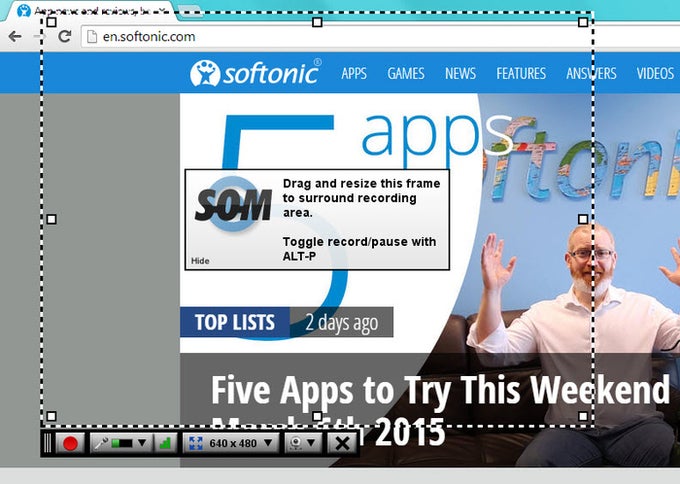Viewport: 680px width, 484px height.
Task: Open the webcam options dropdown arrow
Action: 311,443
